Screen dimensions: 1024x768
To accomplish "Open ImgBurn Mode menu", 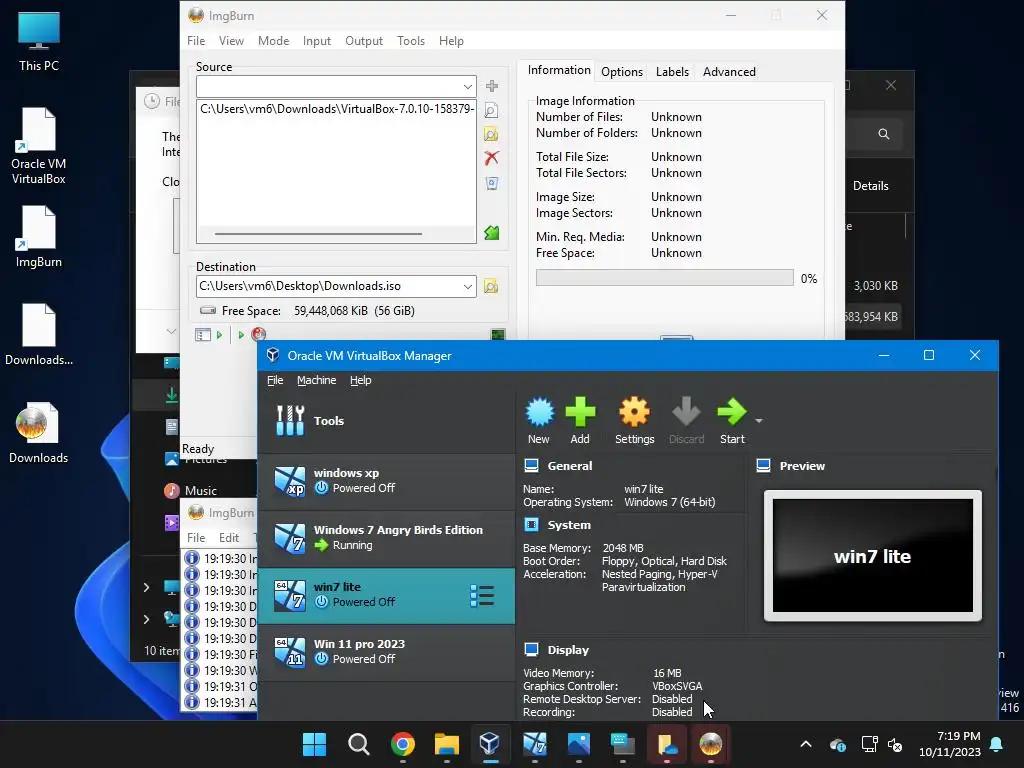I will coord(273,40).
